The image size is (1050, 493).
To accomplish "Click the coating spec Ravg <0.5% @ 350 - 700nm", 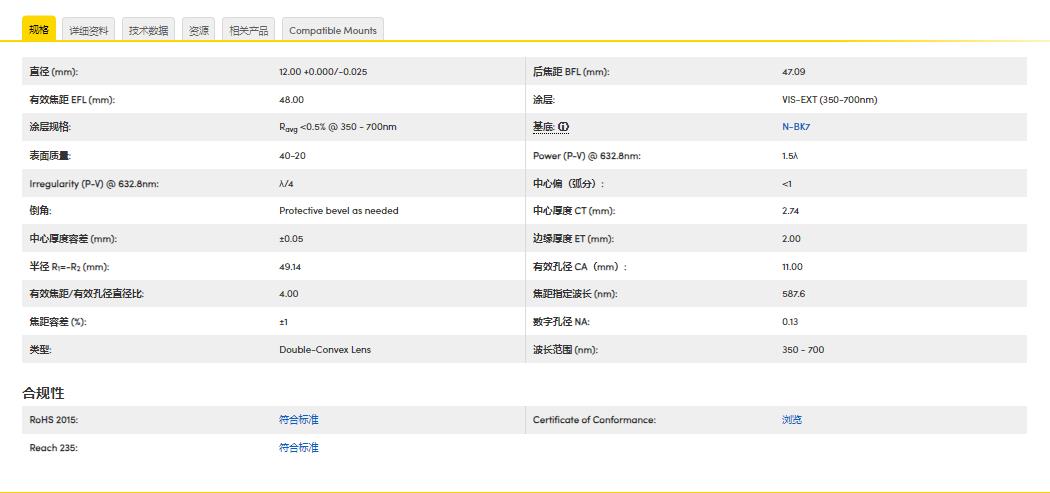I will (338, 127).
